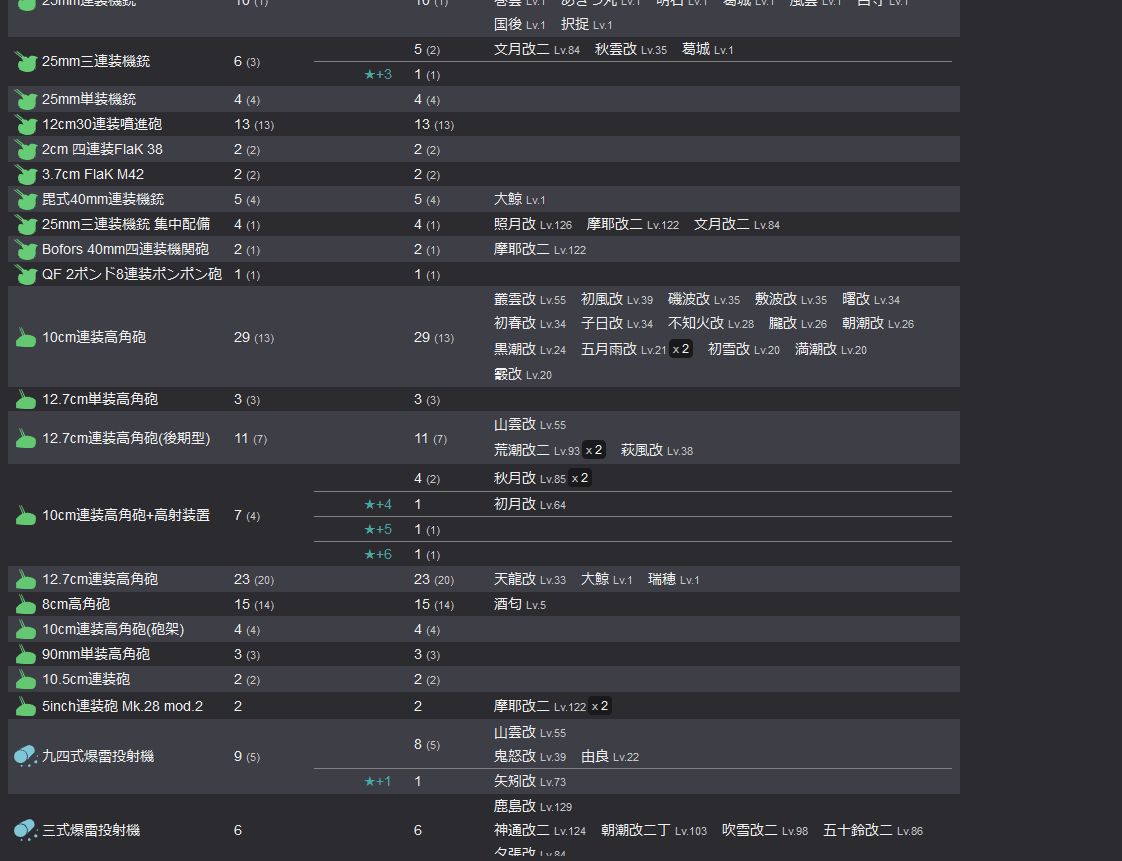Viewport: 1122px width, 861px height.
Task: Click ship 朝潮改二丁 Lv.103
Action: pyautogui.click(x=654, y=831)
